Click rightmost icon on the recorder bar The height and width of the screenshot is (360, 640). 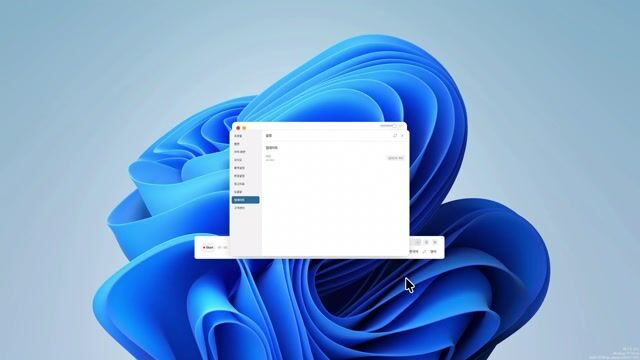435,242
